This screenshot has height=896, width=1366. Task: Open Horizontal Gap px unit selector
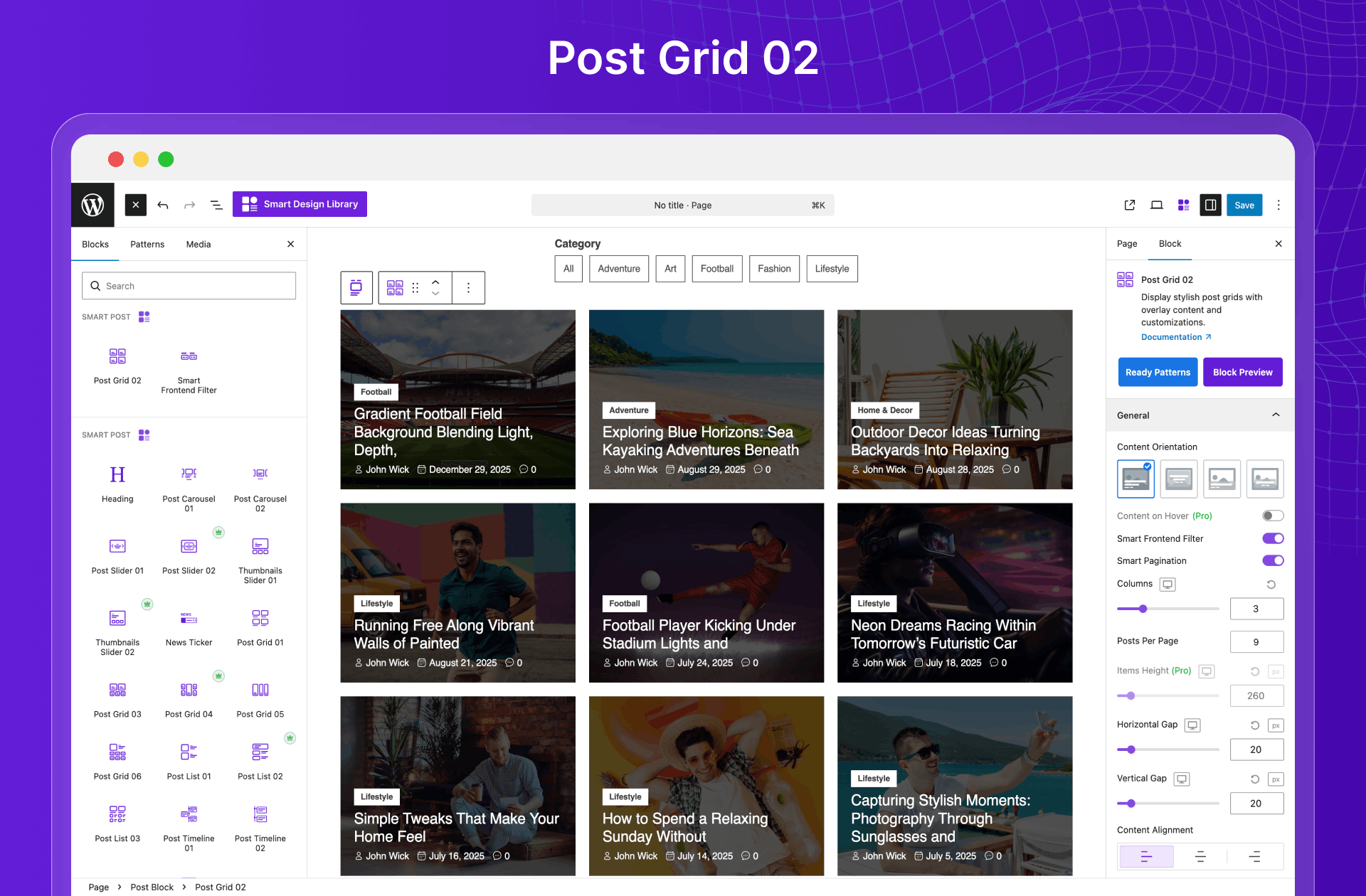coord(1275,725)
